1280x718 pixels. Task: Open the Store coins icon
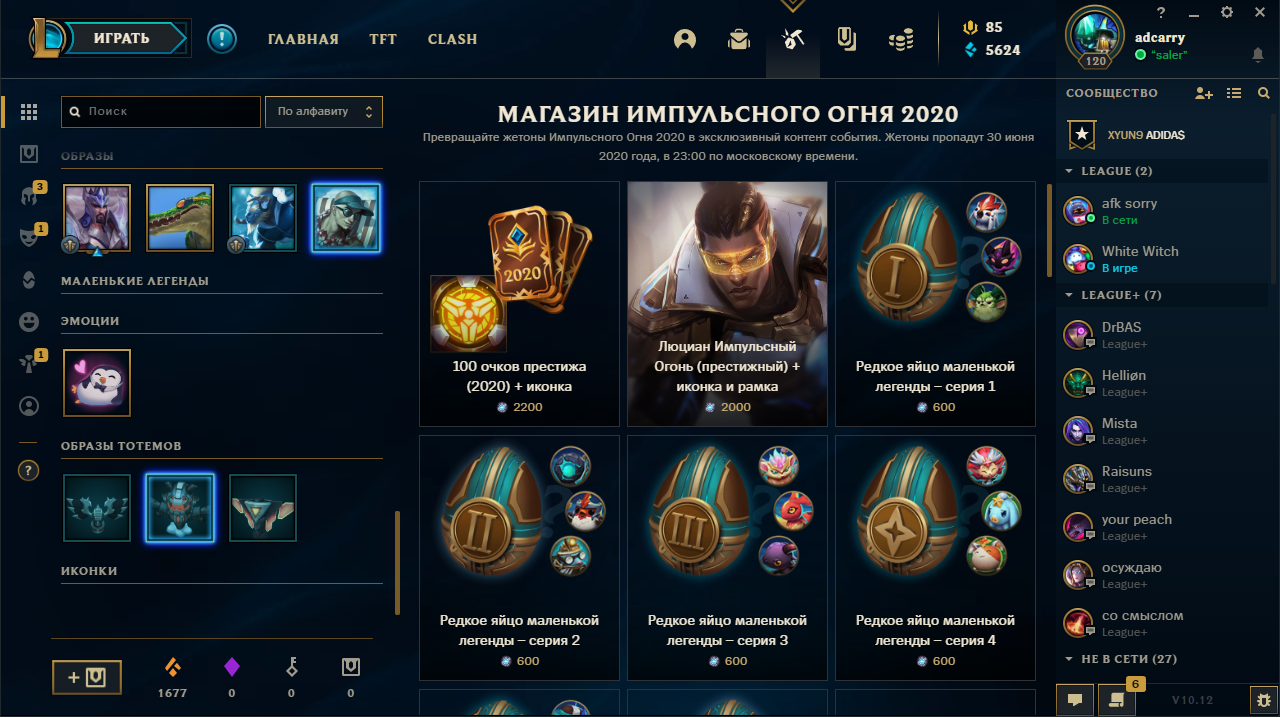(x=901, y=39)
